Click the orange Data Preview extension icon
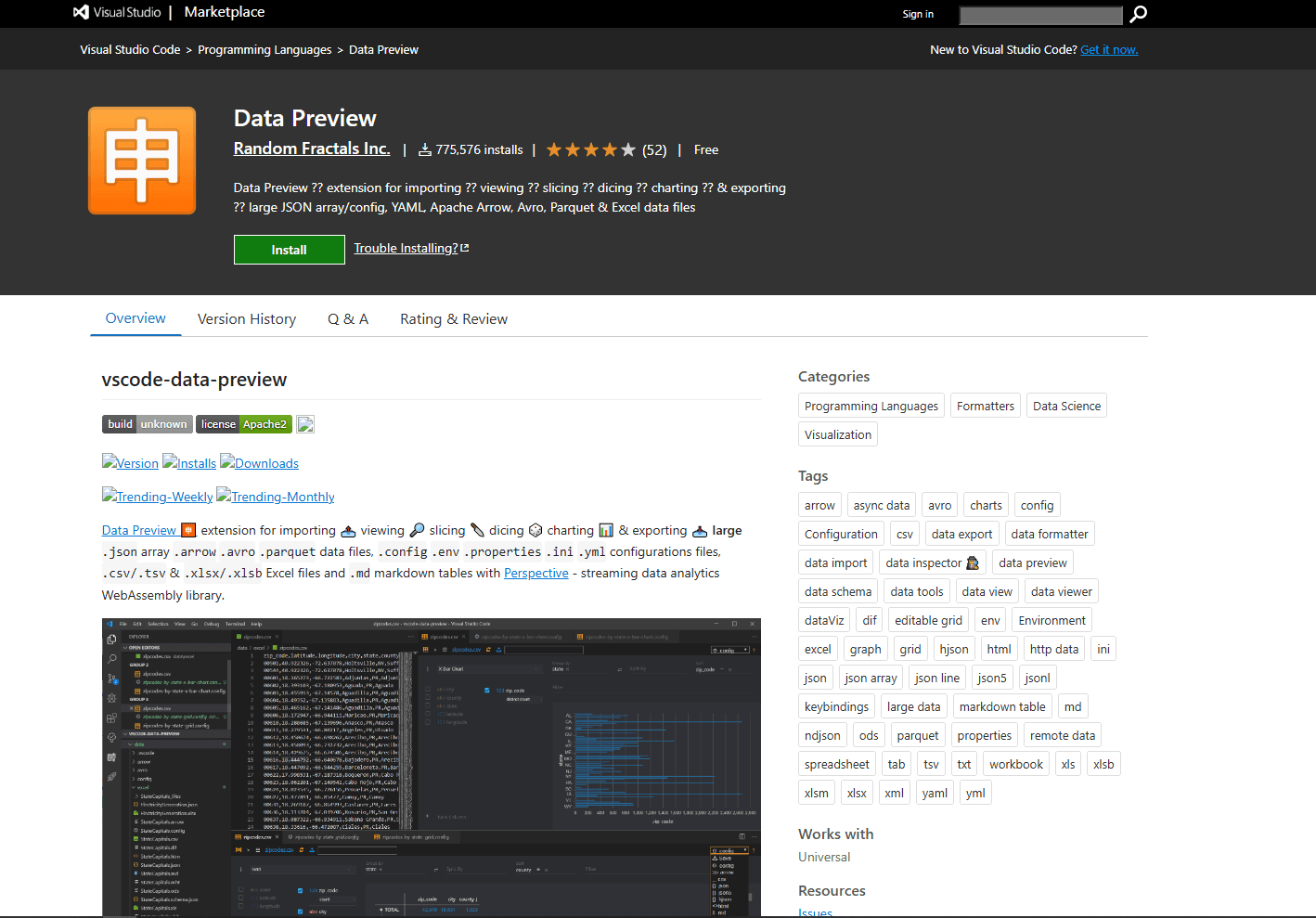 point(142,161)
